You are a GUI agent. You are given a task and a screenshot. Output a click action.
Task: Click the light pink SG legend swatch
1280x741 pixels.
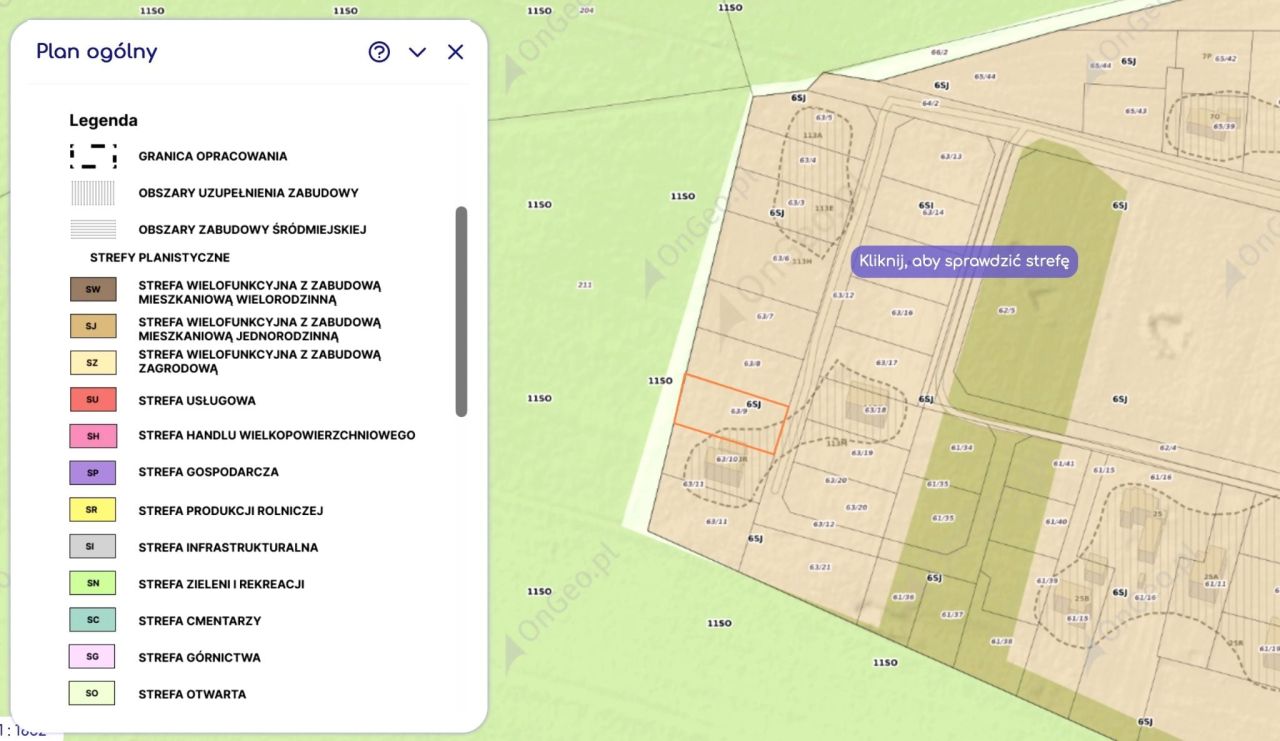click(x=93, y=657)
